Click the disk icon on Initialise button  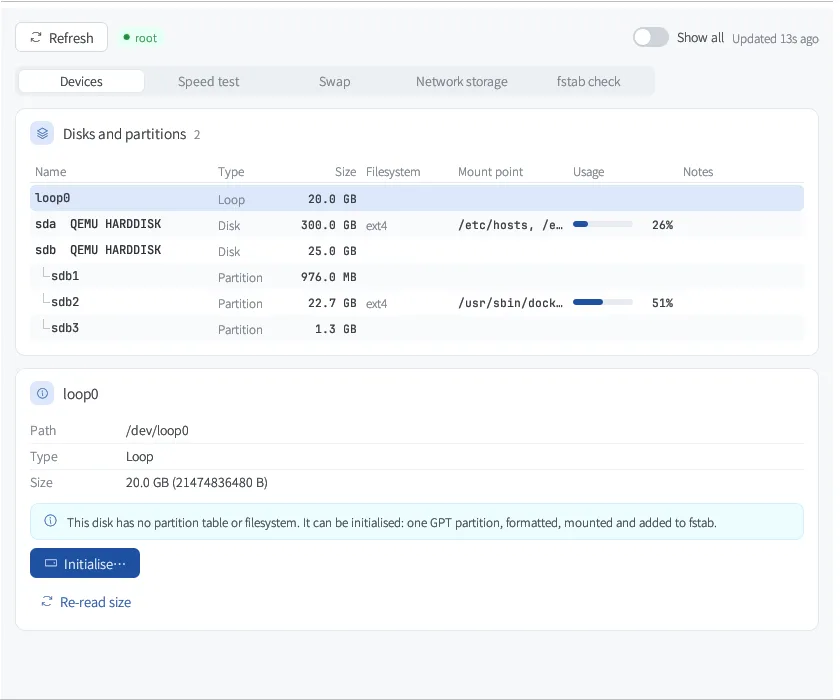click(x=51, y=563)
